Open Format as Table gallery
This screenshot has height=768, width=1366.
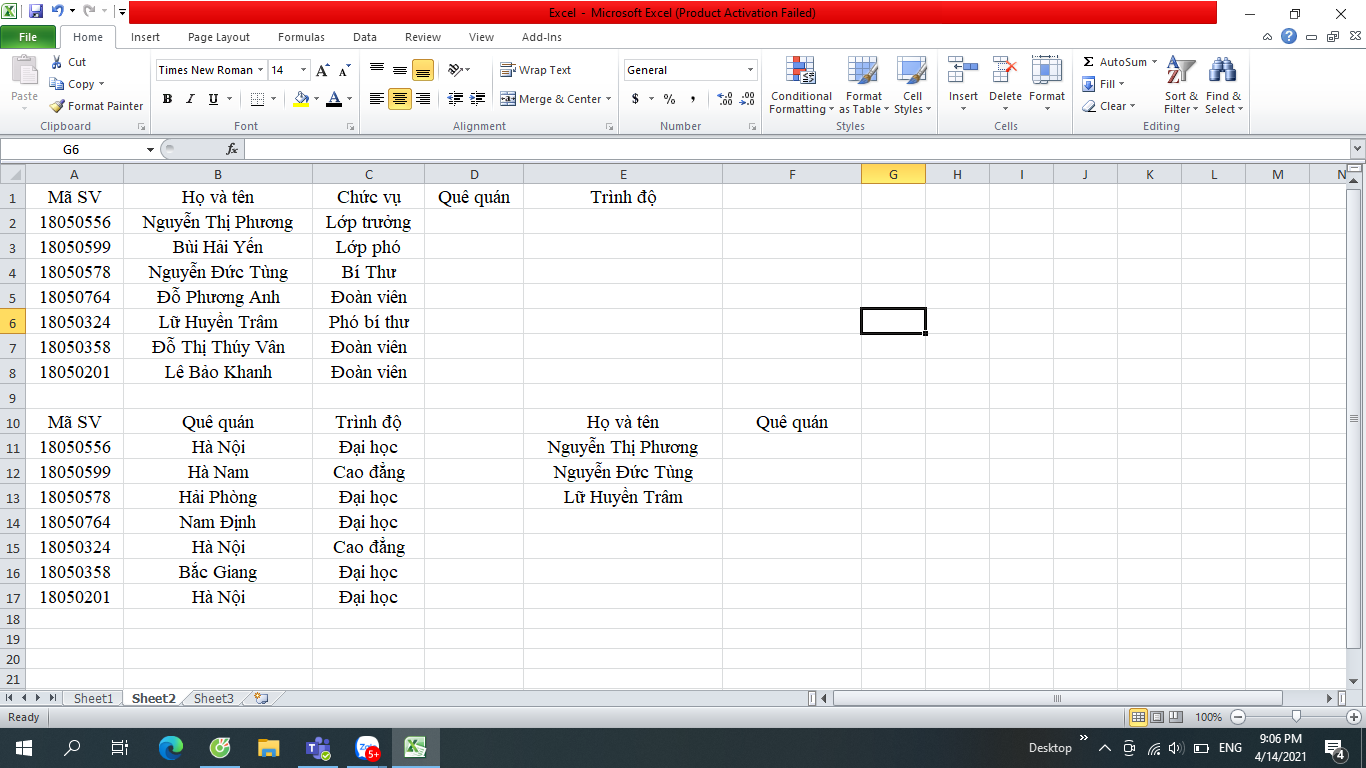(x=863, y=86)
